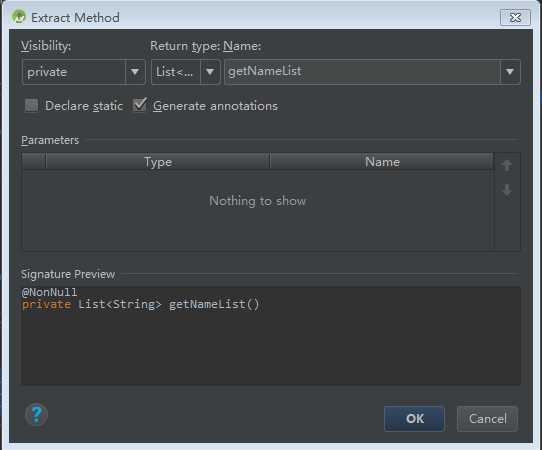This screenshot has width=542, height=450.
Task: Click the move parameter down arrow
Action: [506, 190]
